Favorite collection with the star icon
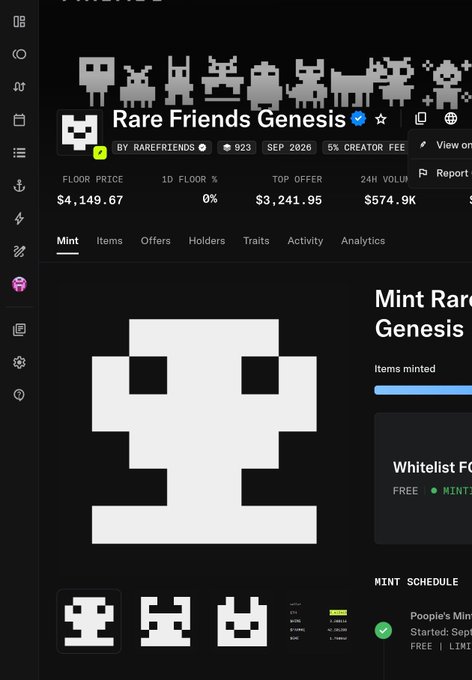 click(381, 119)
